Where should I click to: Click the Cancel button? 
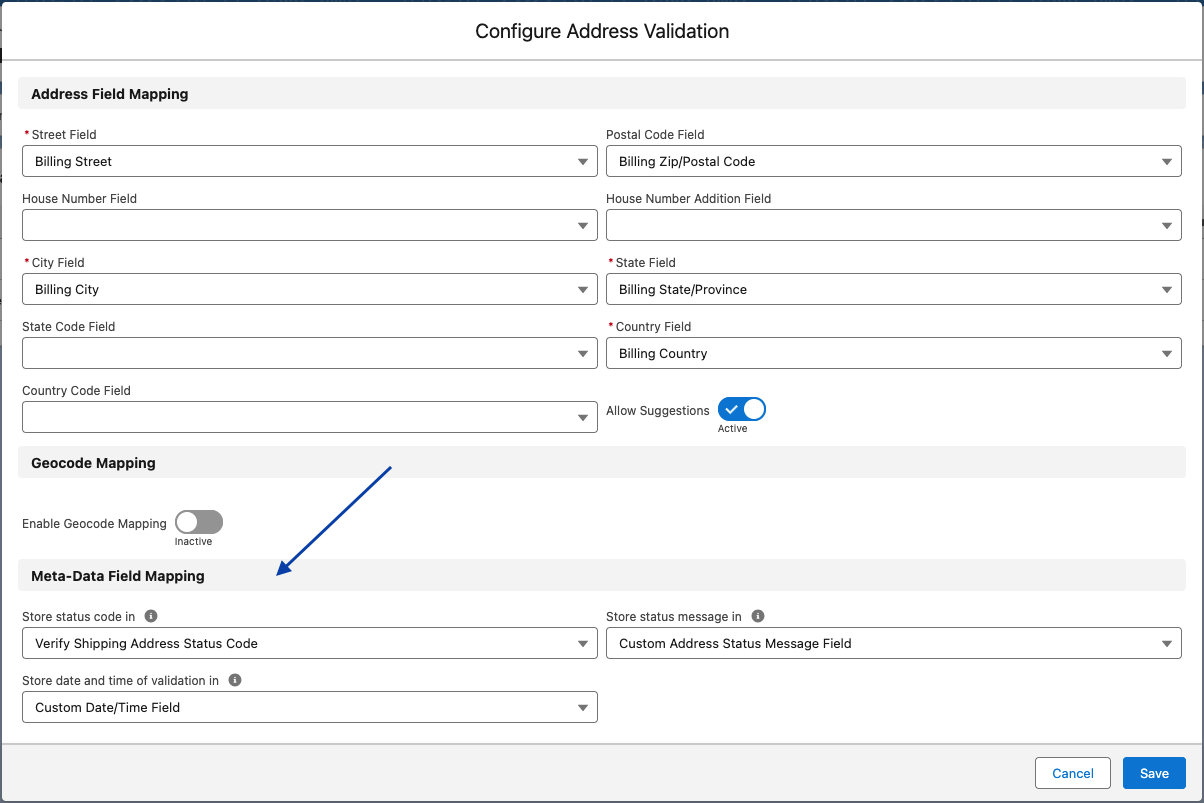pos(1073,773)
